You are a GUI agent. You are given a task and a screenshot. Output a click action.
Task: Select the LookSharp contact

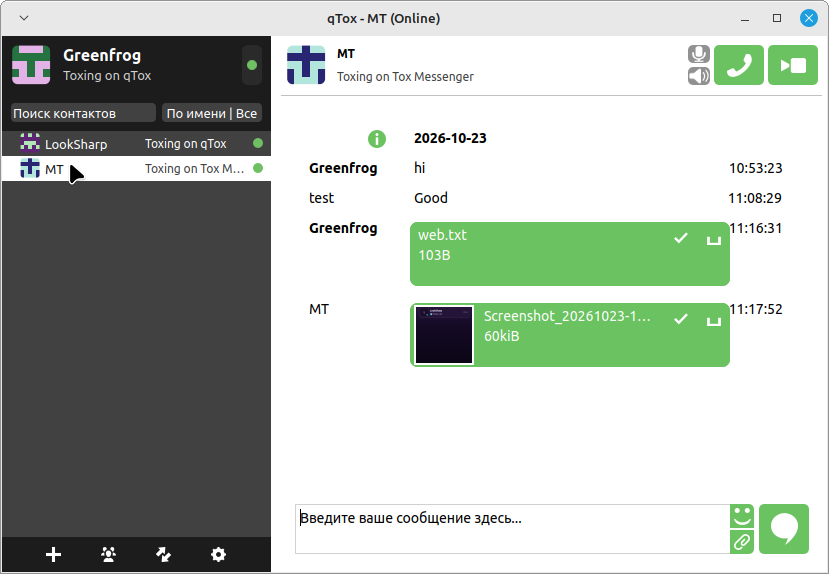click(136, 143)
